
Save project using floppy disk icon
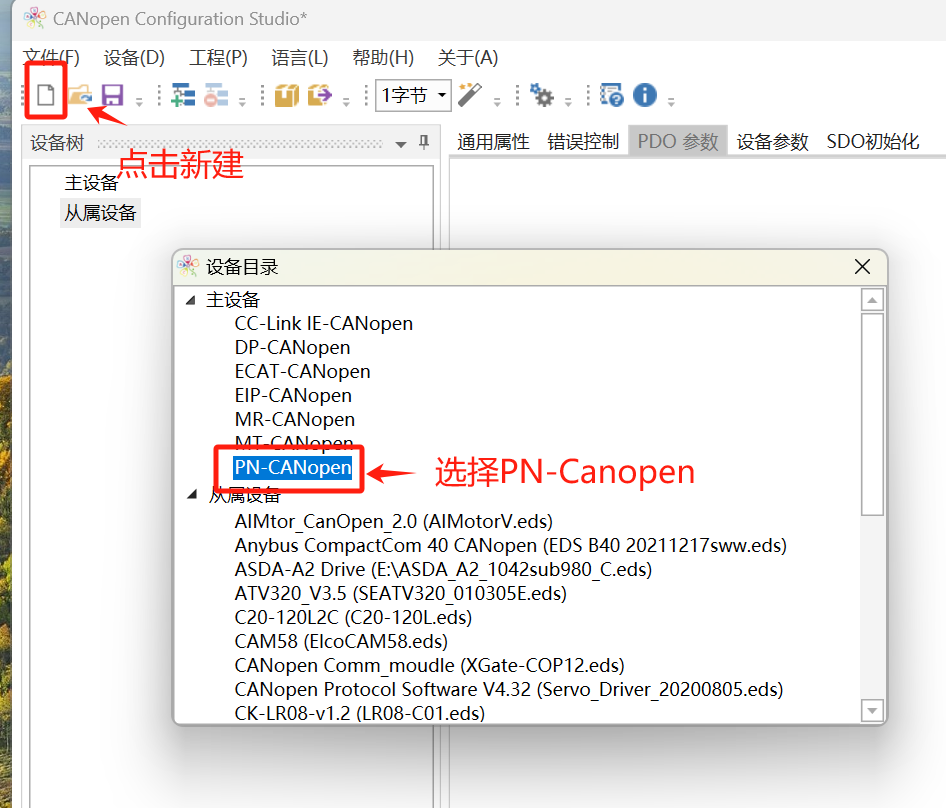tap(112, 95)
